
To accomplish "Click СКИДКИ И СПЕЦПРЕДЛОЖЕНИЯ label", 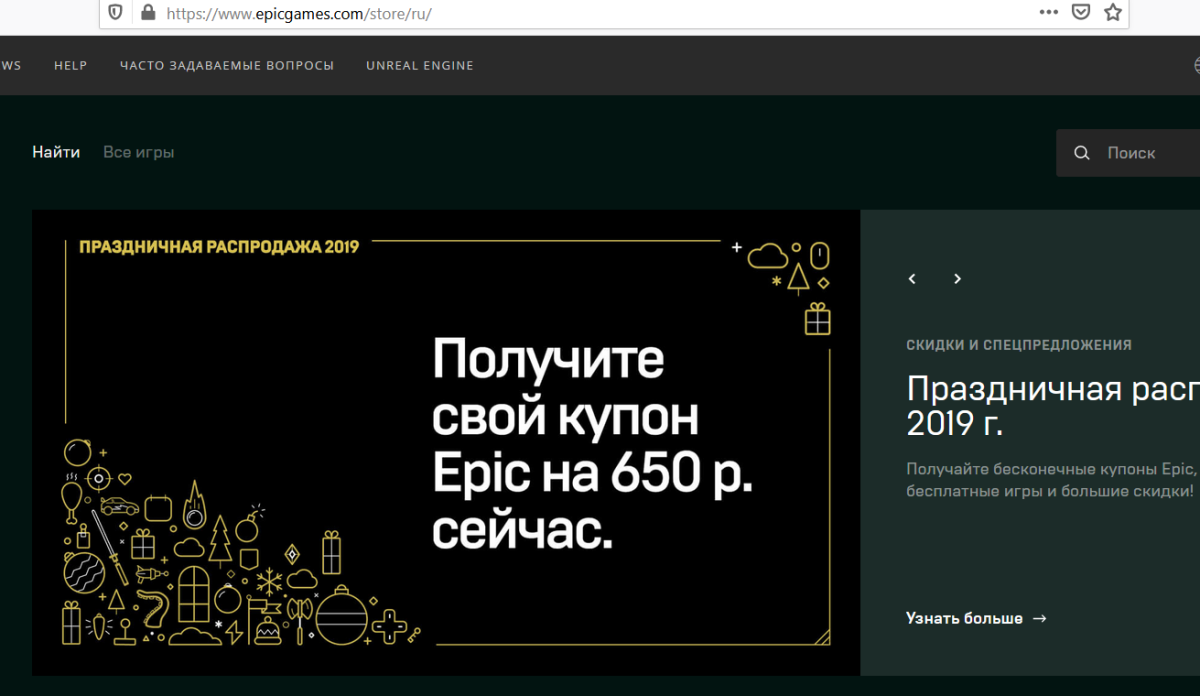I will pos(1019,345).
